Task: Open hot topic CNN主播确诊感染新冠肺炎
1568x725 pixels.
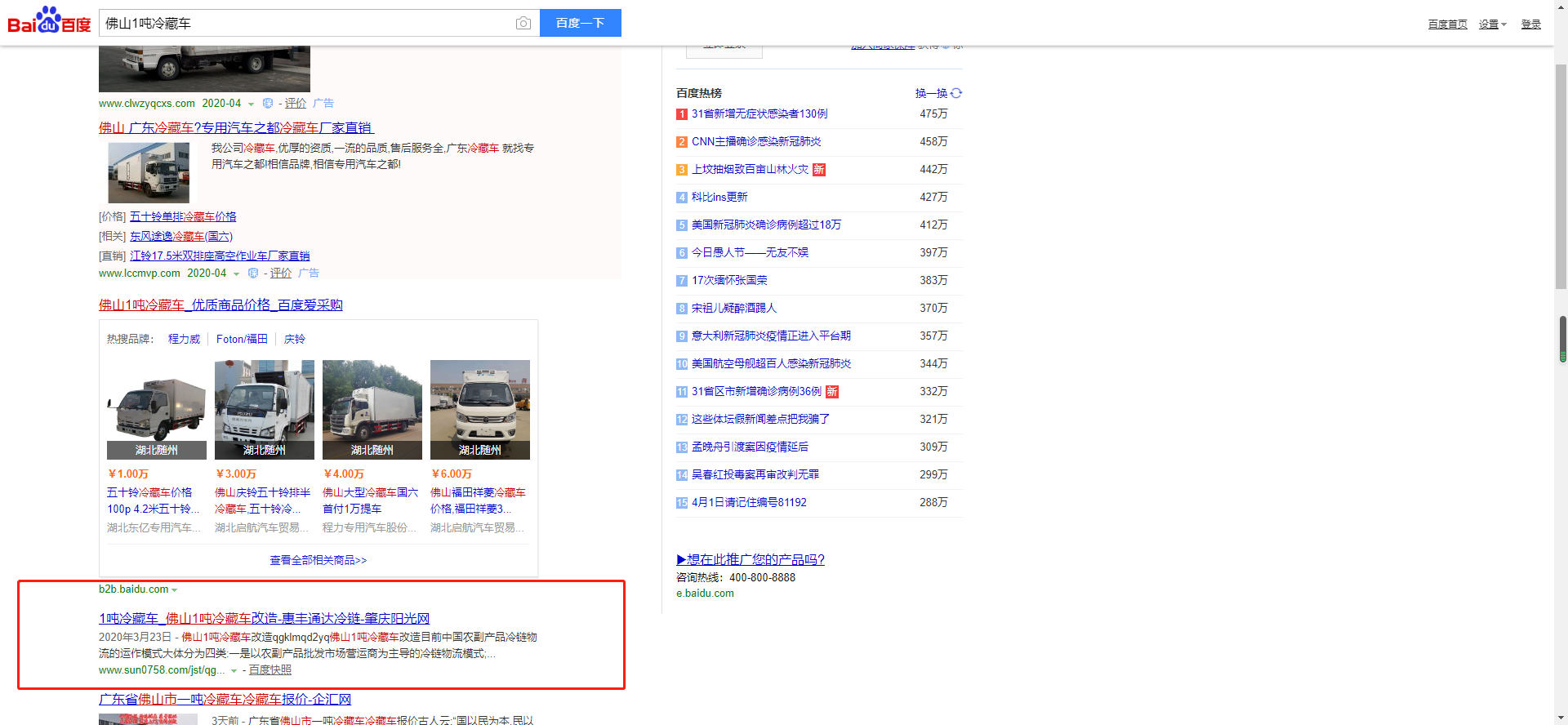Action: (756, 141)
